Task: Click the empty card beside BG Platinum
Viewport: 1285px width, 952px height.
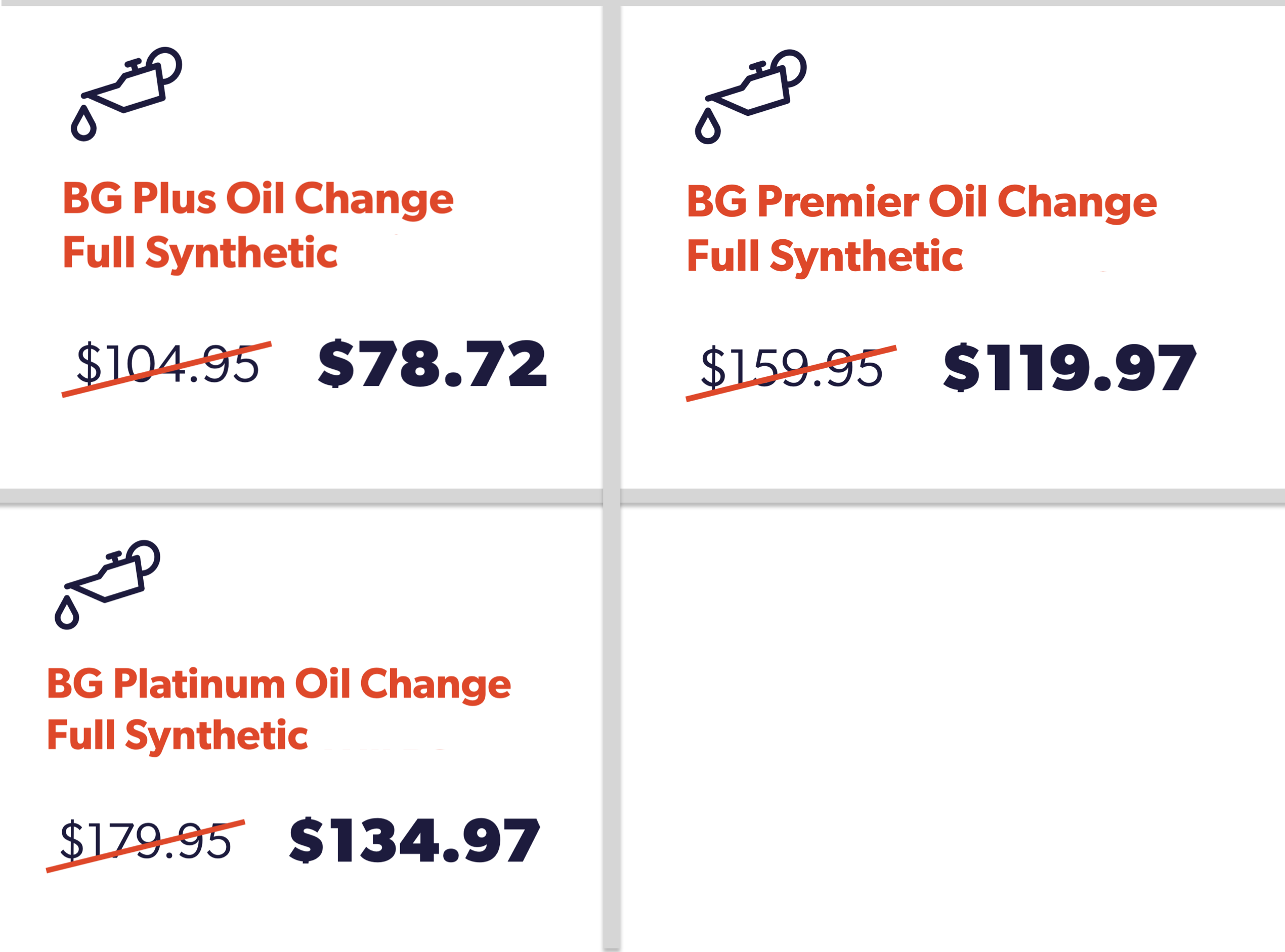Action: (951, 726)
